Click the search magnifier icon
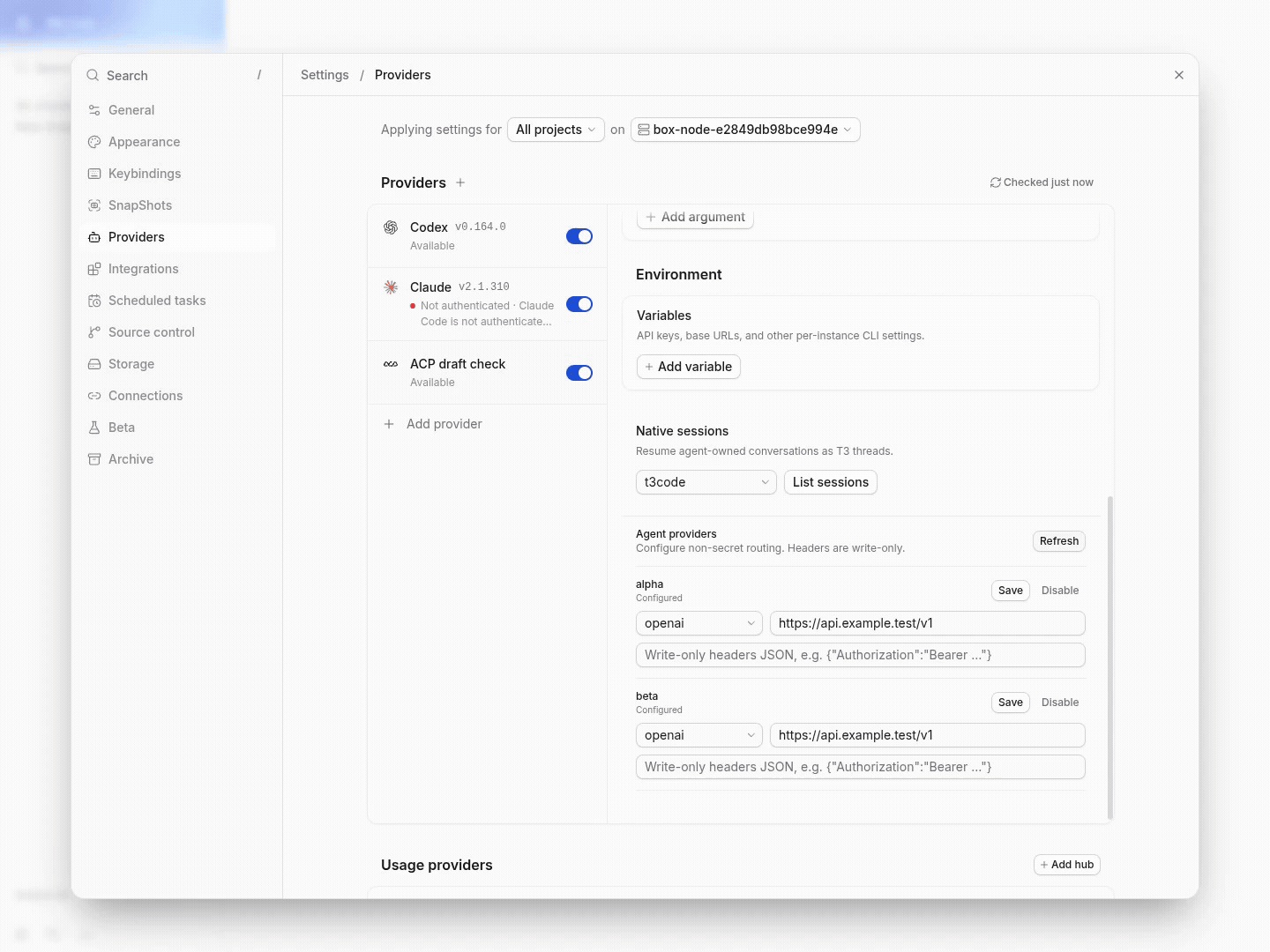This screenshot has height=952, width=1270. click(93, 76)
